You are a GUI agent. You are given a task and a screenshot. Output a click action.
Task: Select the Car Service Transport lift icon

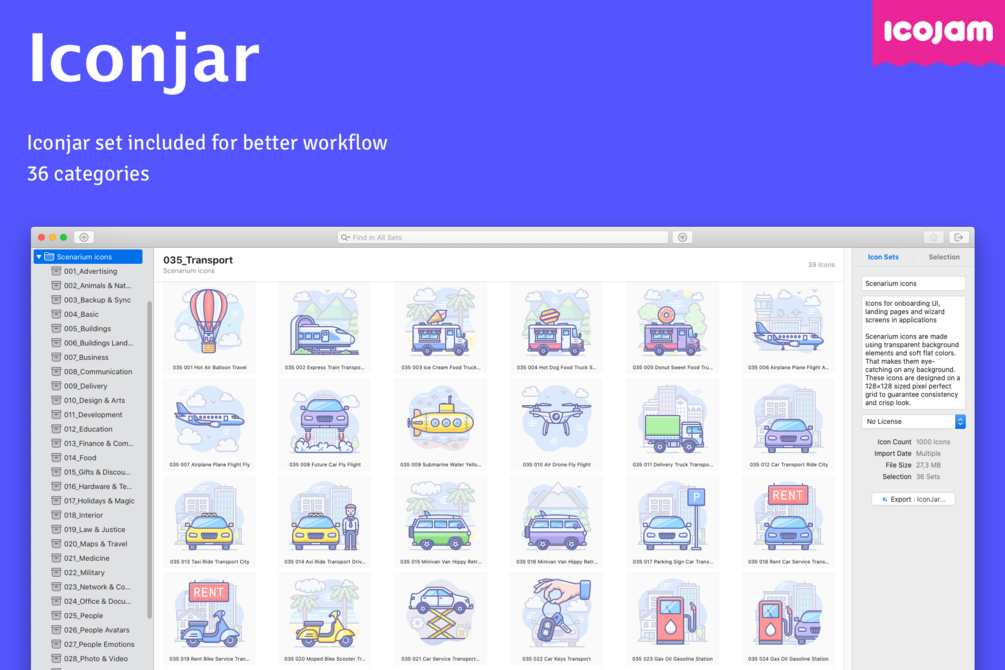(x=441, y=619)
